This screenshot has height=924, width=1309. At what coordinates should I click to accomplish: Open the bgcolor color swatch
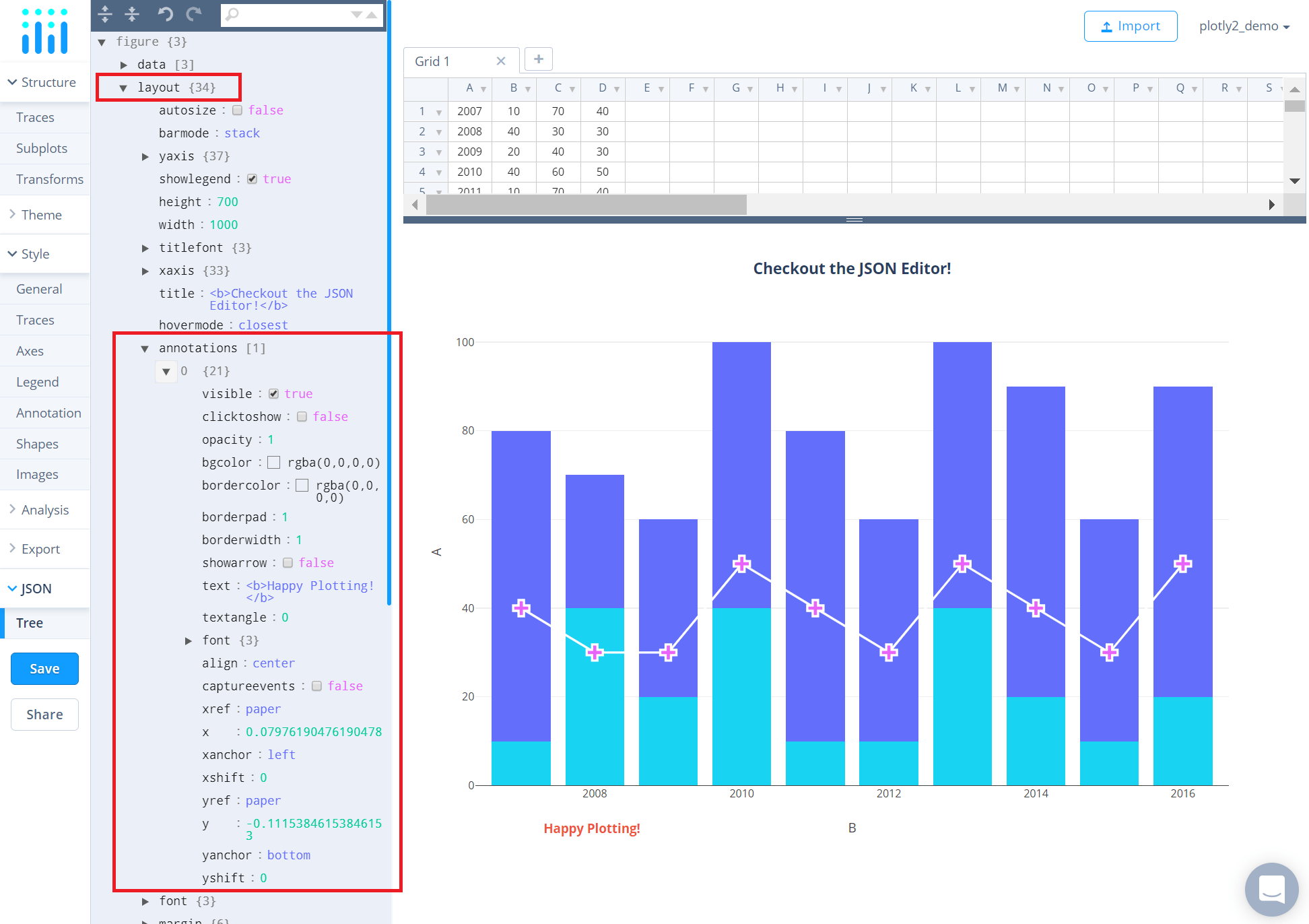(273, 462)
